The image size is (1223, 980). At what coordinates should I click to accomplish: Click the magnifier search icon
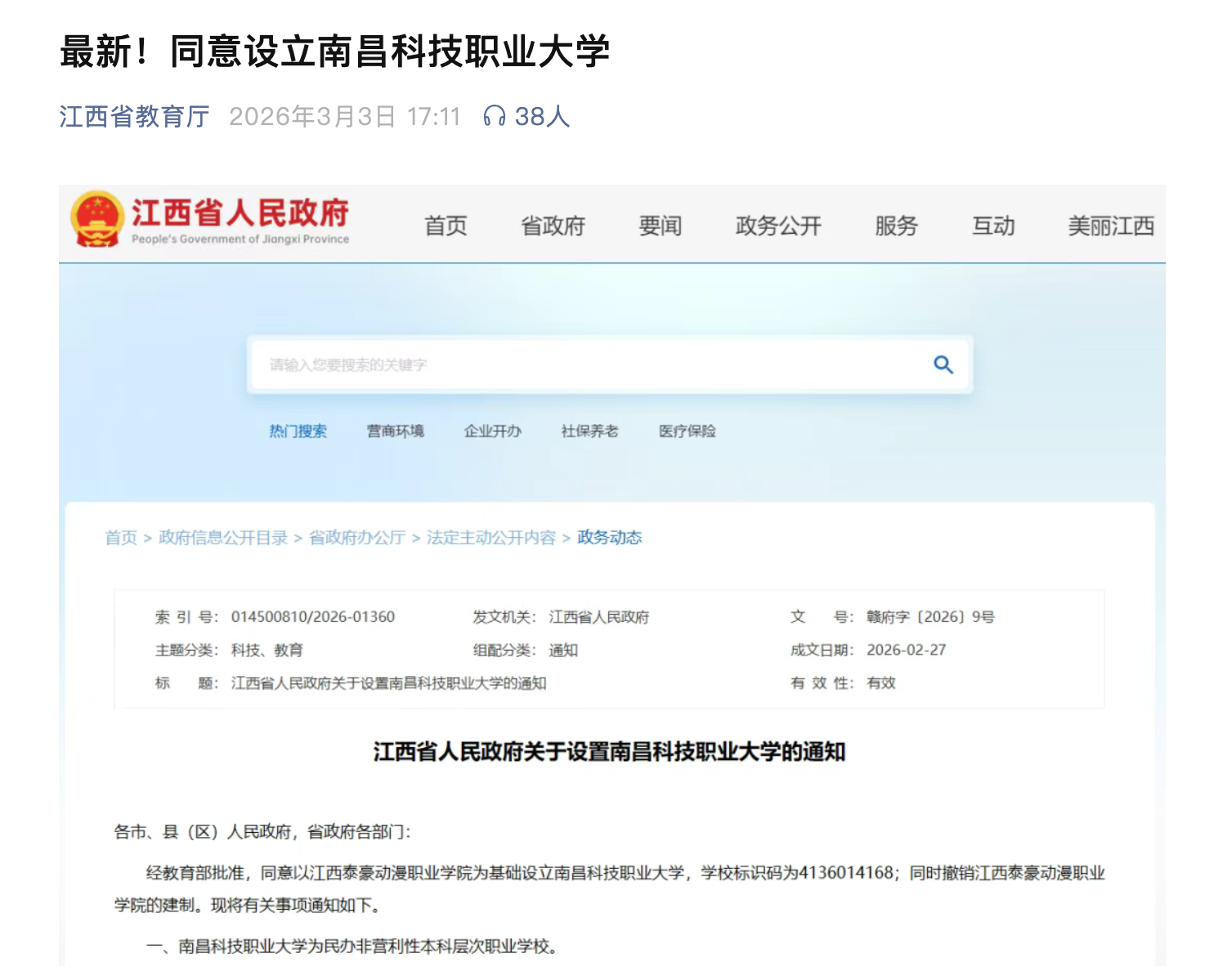943,365
